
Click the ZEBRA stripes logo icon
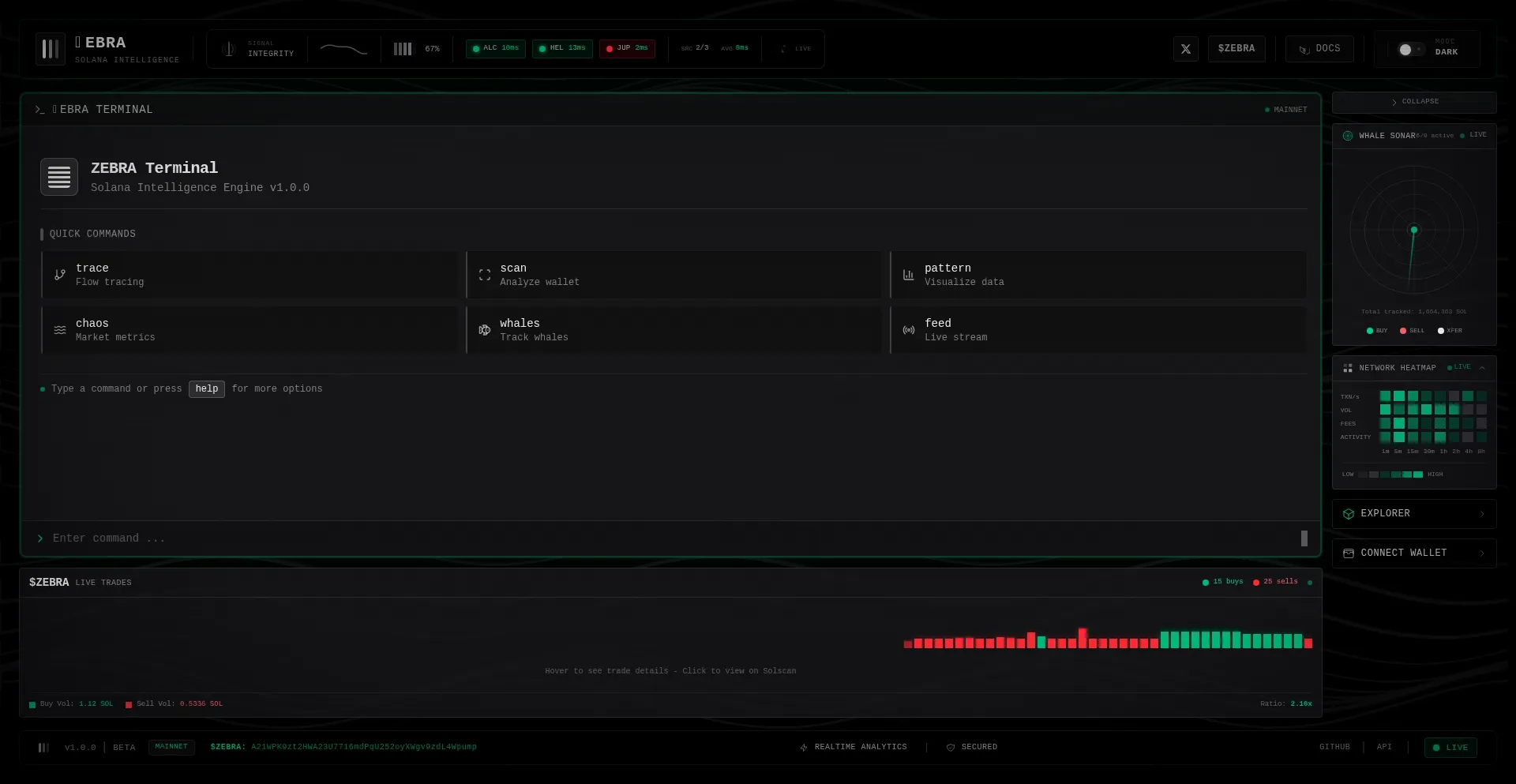click(x=51, y=49)
